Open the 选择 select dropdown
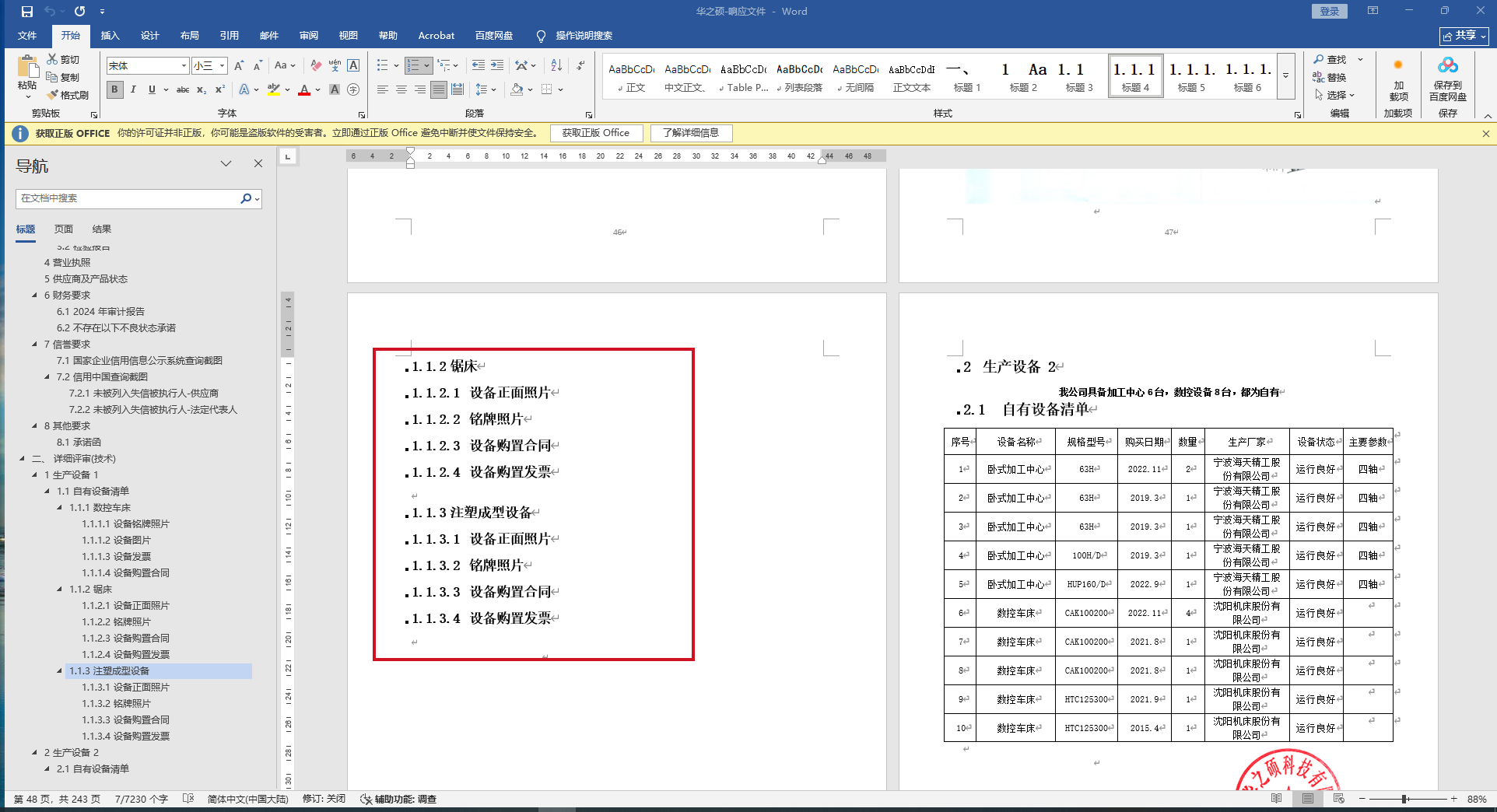Screen dimensions: 1497x812 (x=1334, y=95)
